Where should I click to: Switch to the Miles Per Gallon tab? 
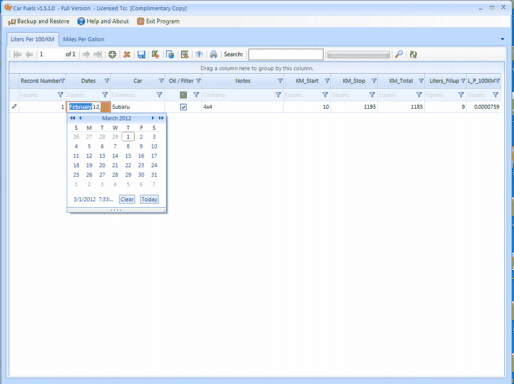[84, 39]
